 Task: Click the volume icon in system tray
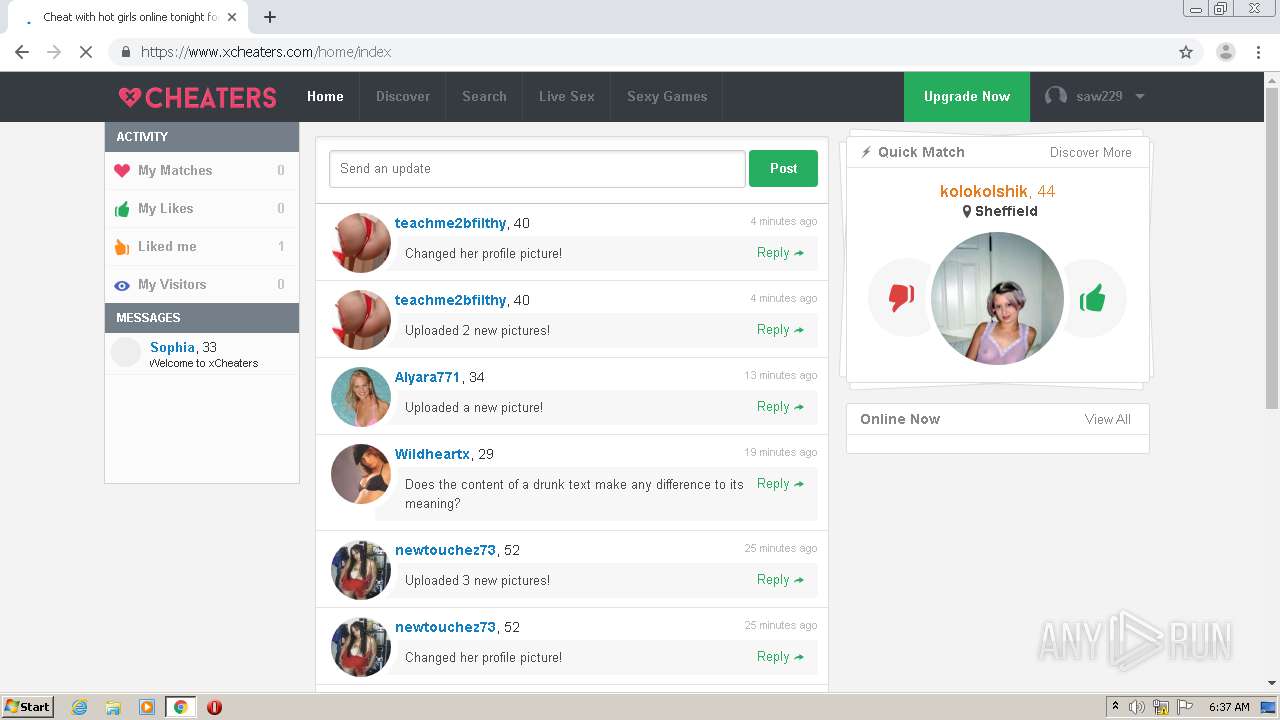[x=1137, y=707]
